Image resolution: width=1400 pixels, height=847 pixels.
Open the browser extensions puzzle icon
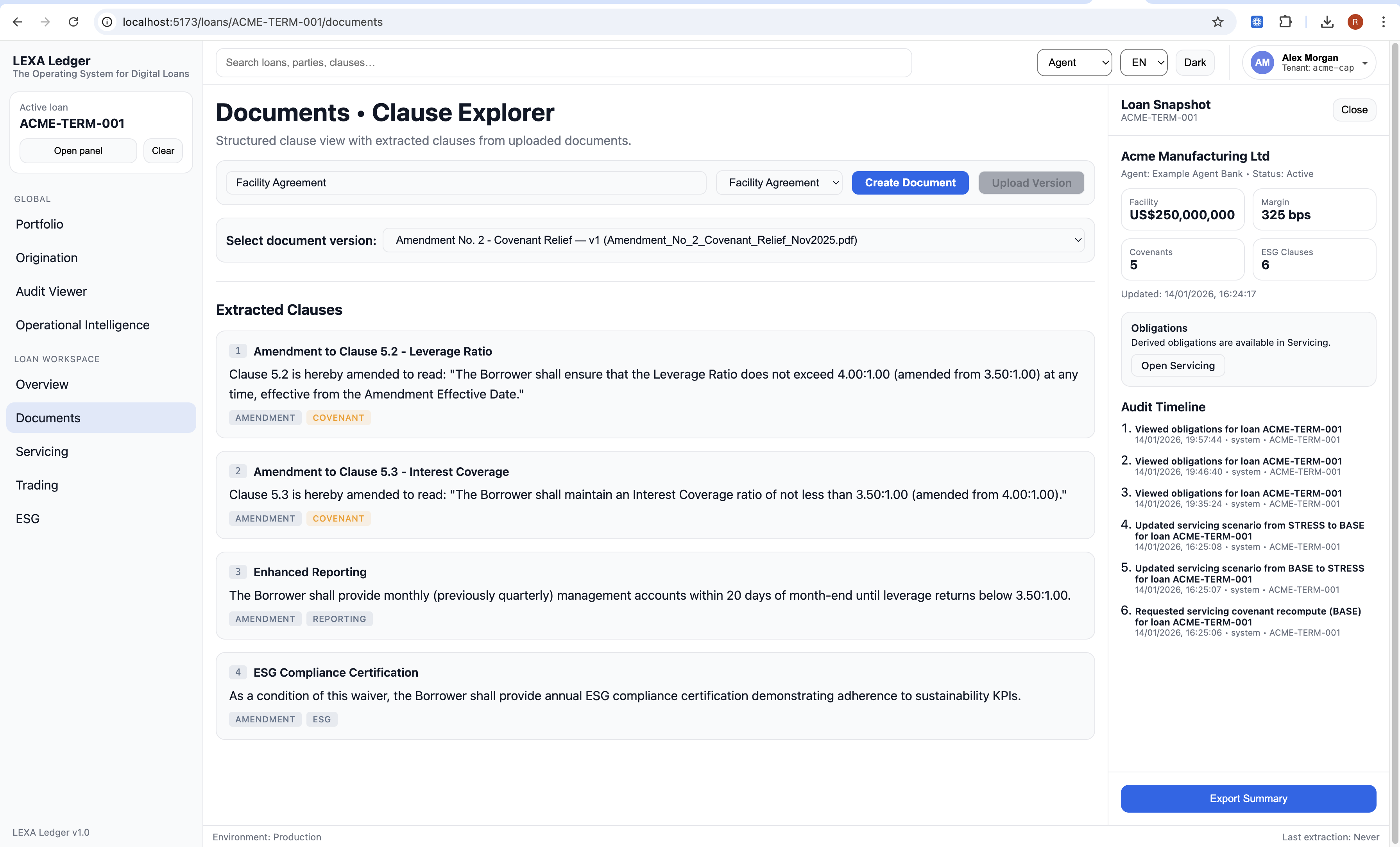click(1285, 21)
